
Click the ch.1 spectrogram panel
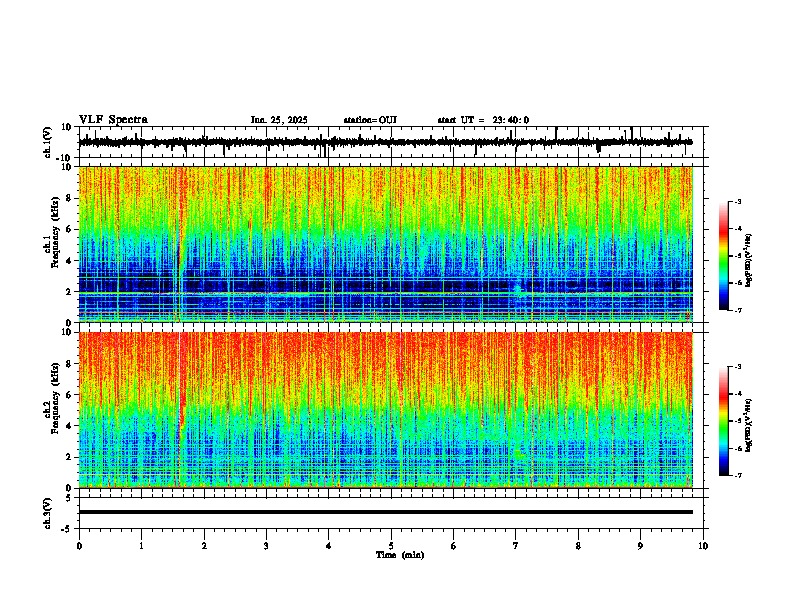pos(385,244)
